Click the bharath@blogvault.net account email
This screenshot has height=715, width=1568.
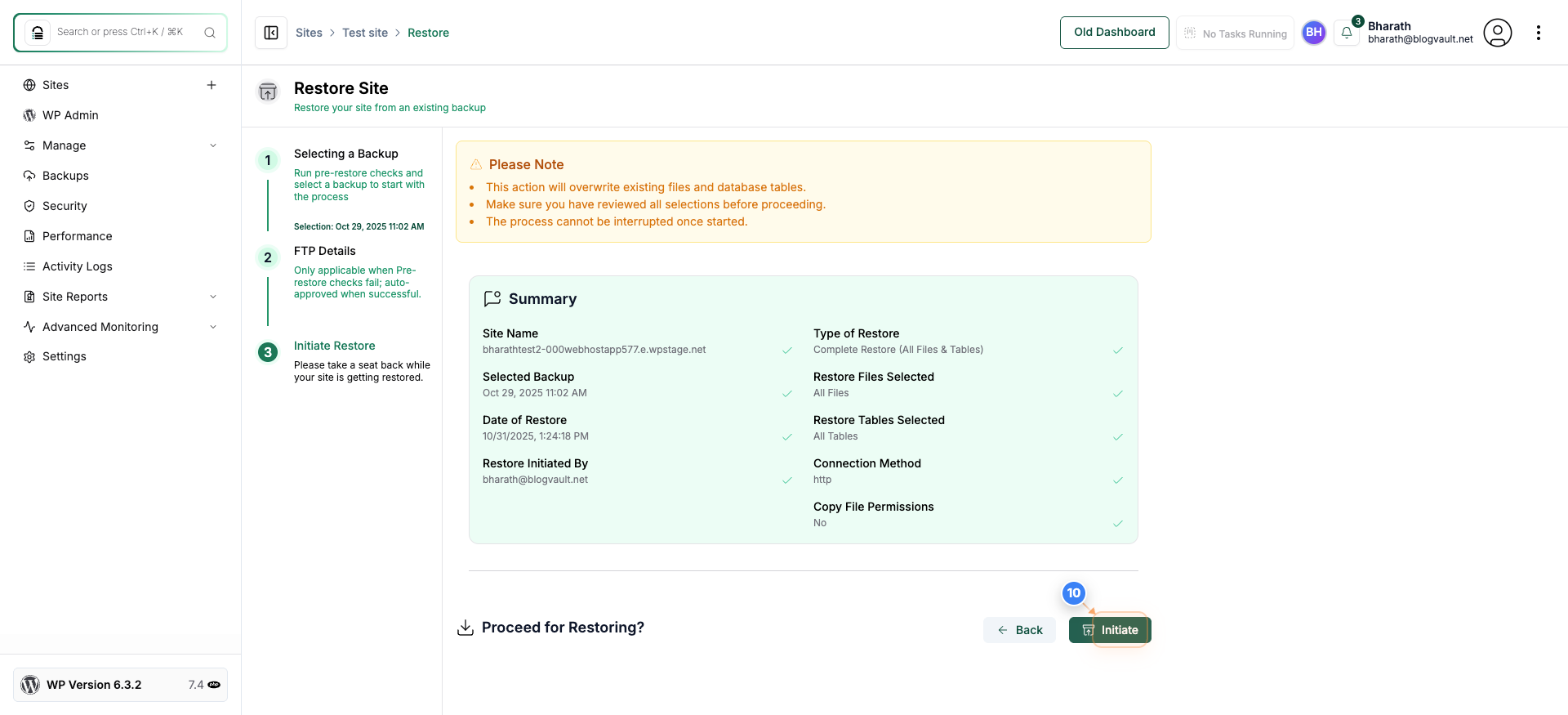point(1420,39)
